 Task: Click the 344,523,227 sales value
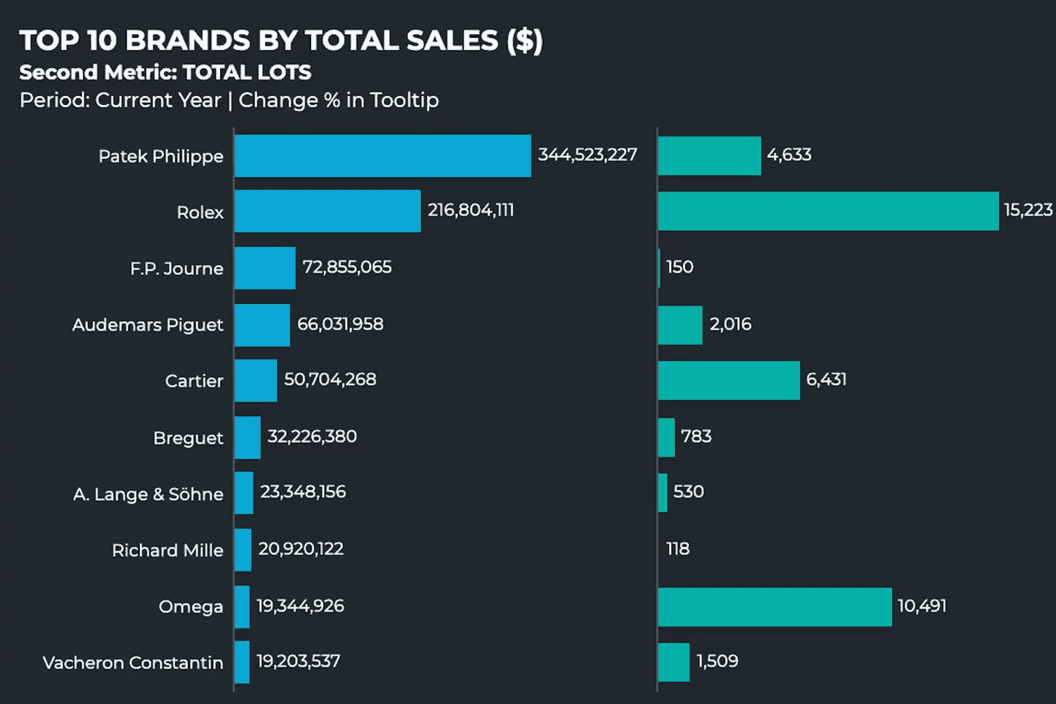588,155
